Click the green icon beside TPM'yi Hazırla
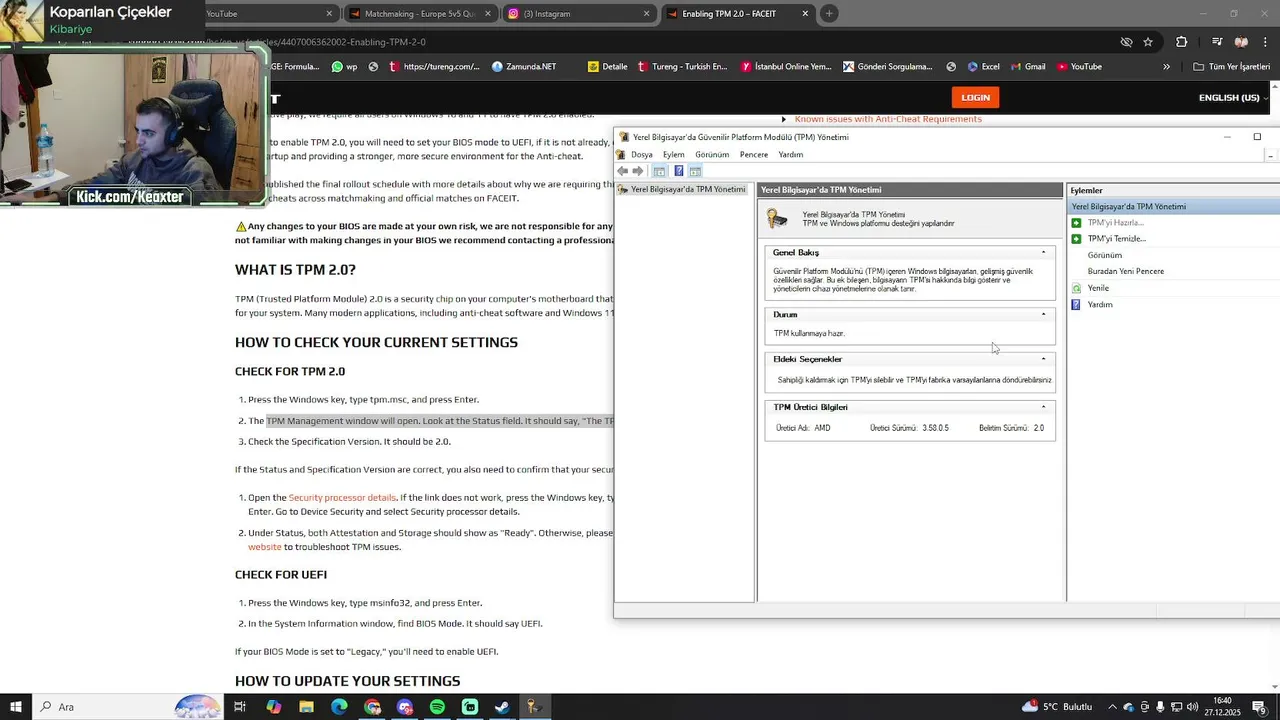1280x720 pixels. pos(1076,223)
